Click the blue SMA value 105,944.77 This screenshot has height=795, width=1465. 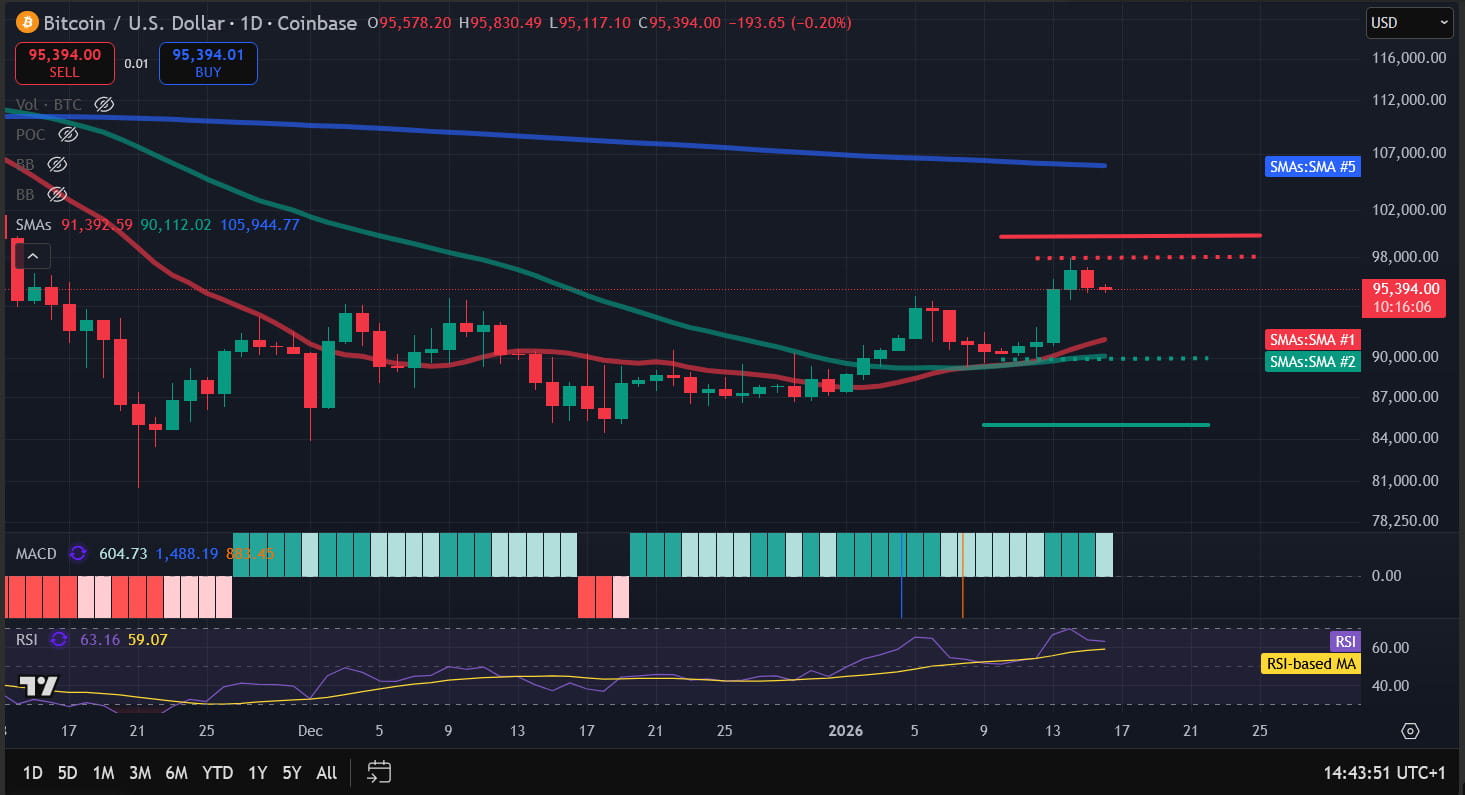[x=258, y=225]
